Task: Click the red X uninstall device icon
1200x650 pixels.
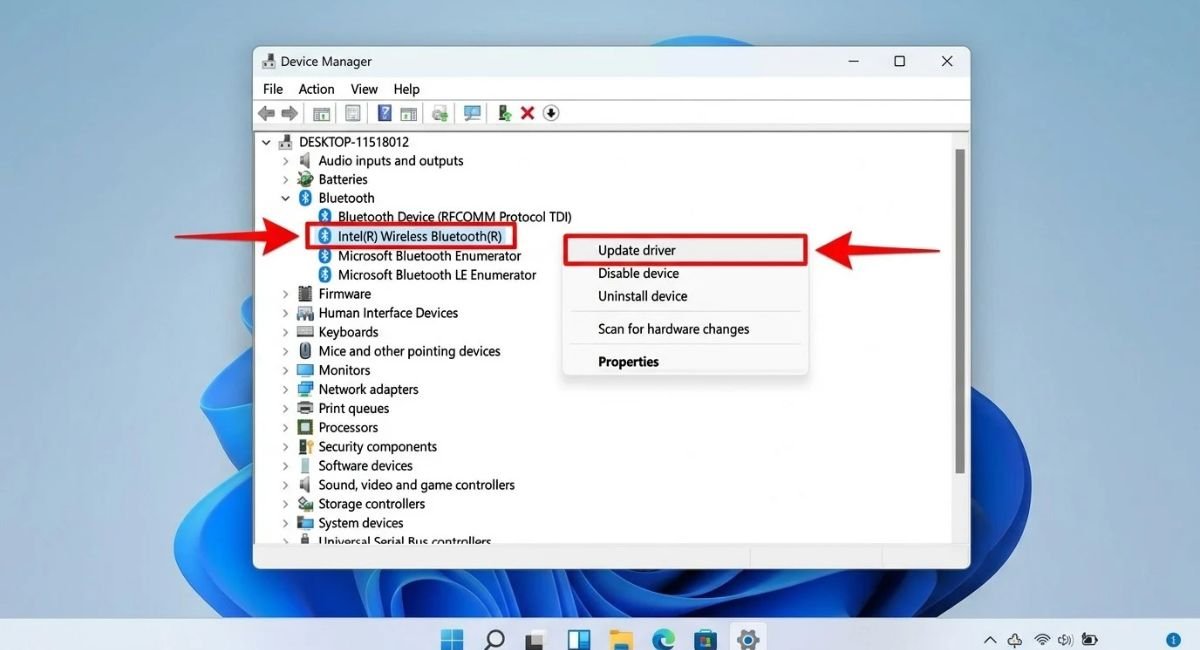Action: click(x=527, y=113)
